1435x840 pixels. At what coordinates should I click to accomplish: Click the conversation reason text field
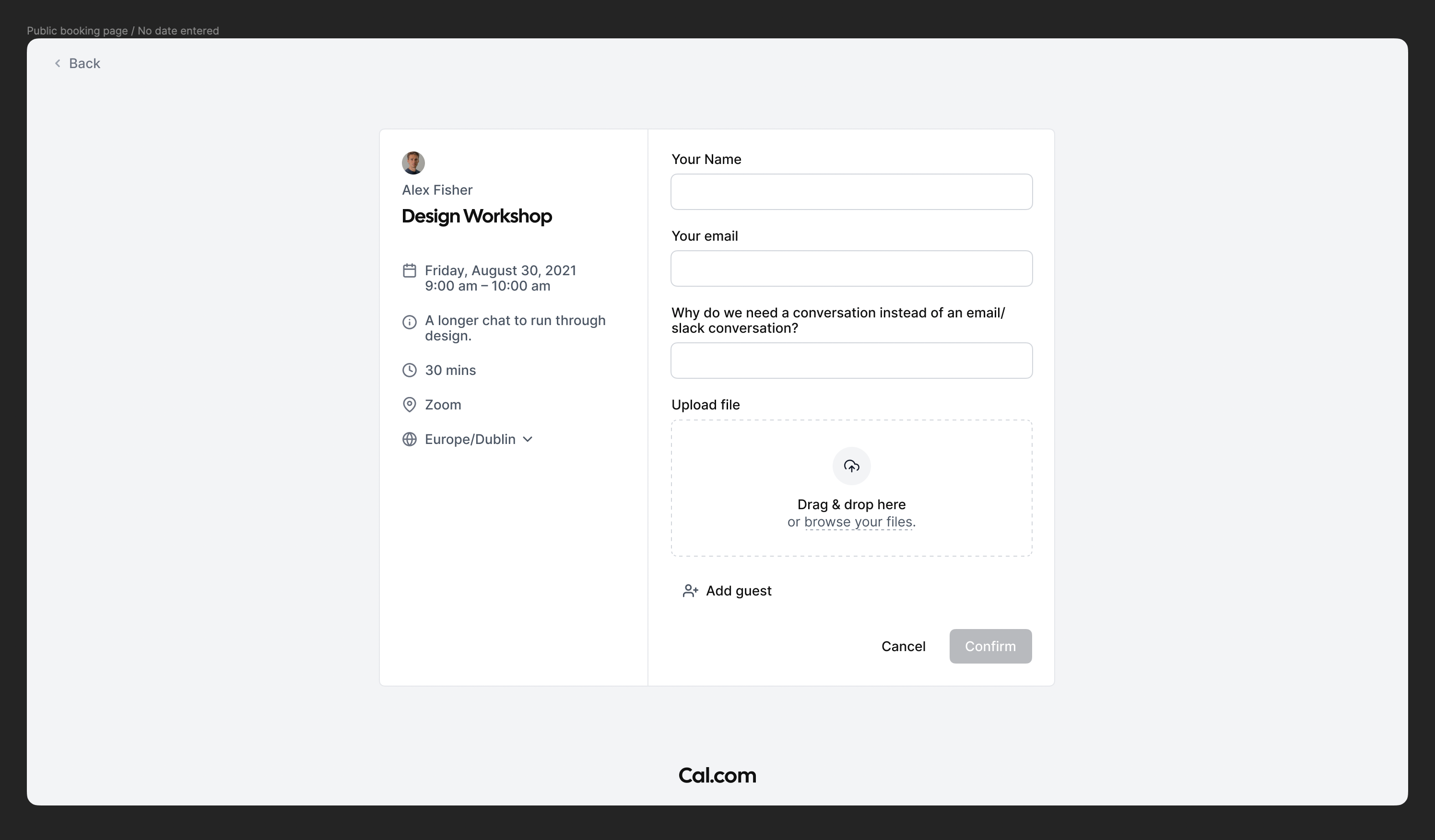(851, 361)
